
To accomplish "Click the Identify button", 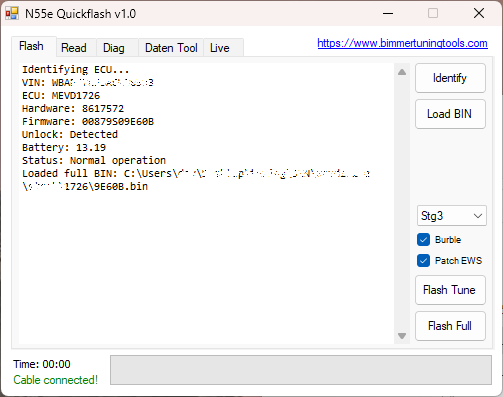I will click(x=450, y=78).
